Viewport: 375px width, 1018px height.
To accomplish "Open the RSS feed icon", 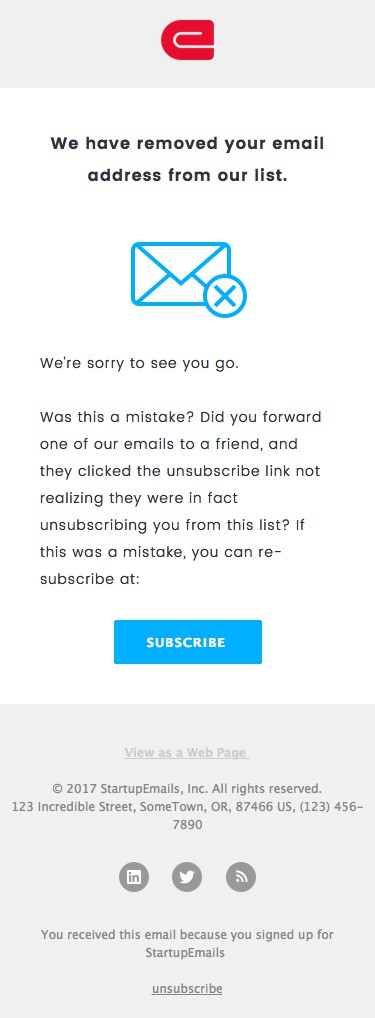I will [241, 877].
